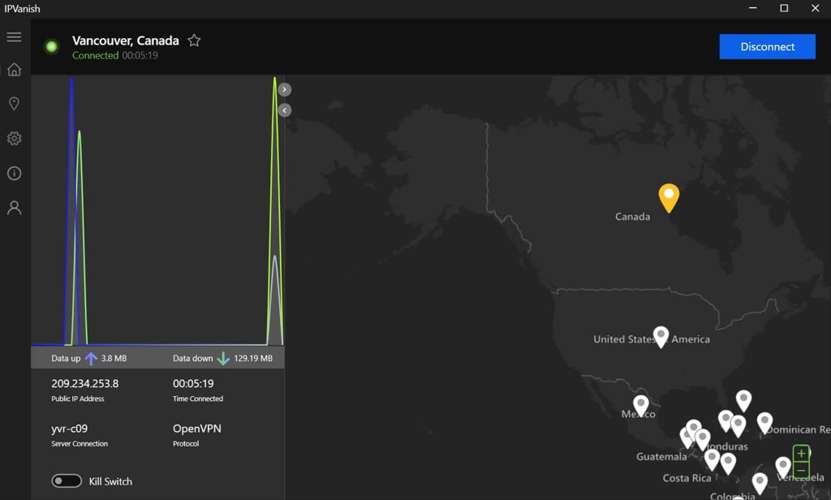Favorite Vancouver, Canada with the star icon
831x500 pixels.
point(194,41)
